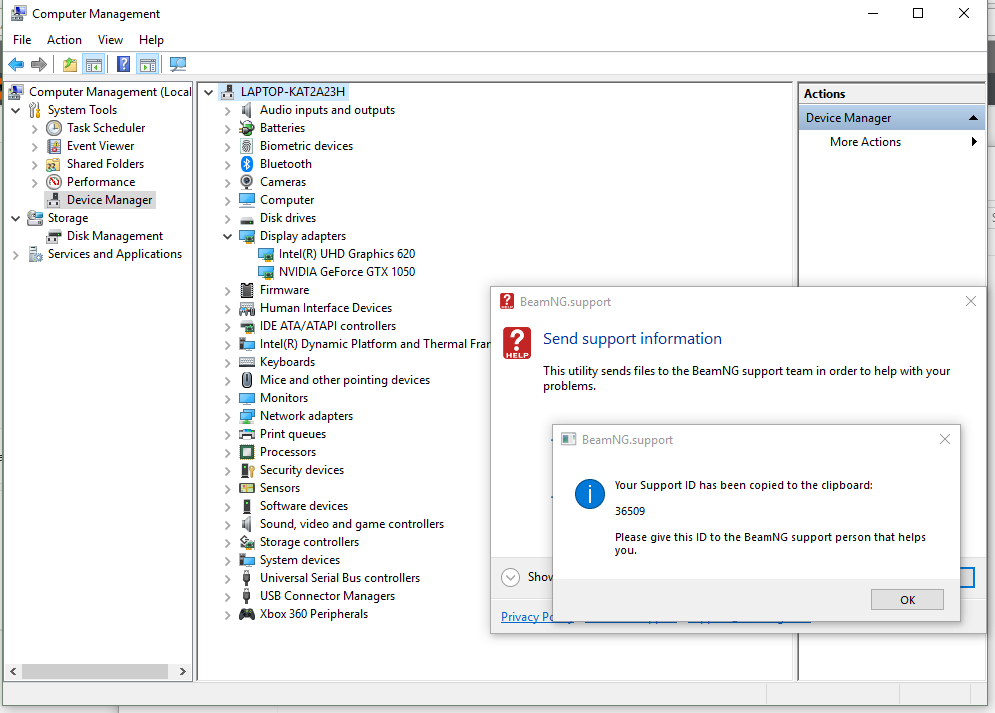Open the Action menu
The height and width of the screenshot is (713, 995).
click(x=64, y=39)
